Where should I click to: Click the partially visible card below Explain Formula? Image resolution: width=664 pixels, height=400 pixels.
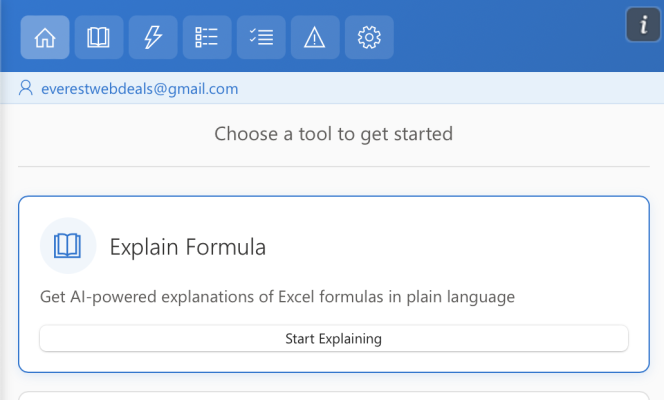333,395
